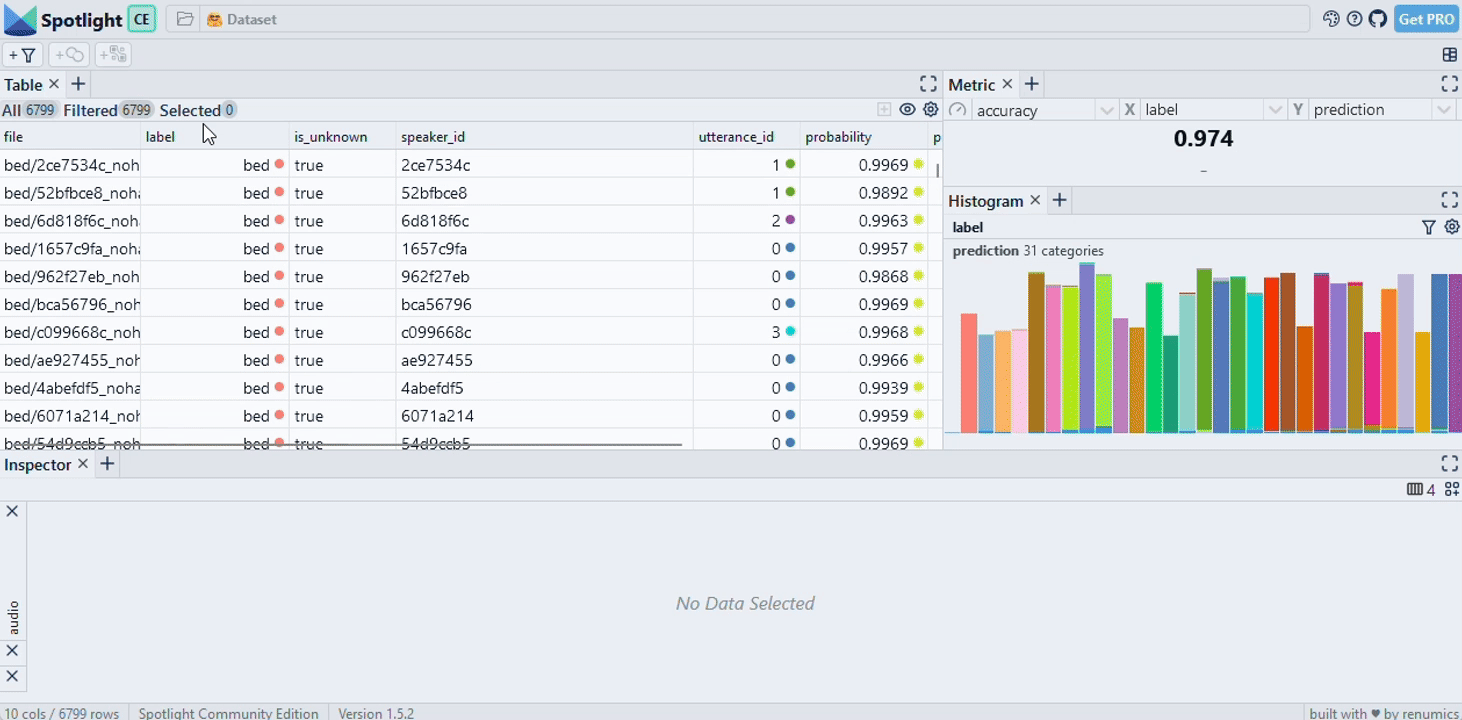Click the first salmon-colored histogram bar
This screenshot has width=1462, height=720.
[968, 372]
